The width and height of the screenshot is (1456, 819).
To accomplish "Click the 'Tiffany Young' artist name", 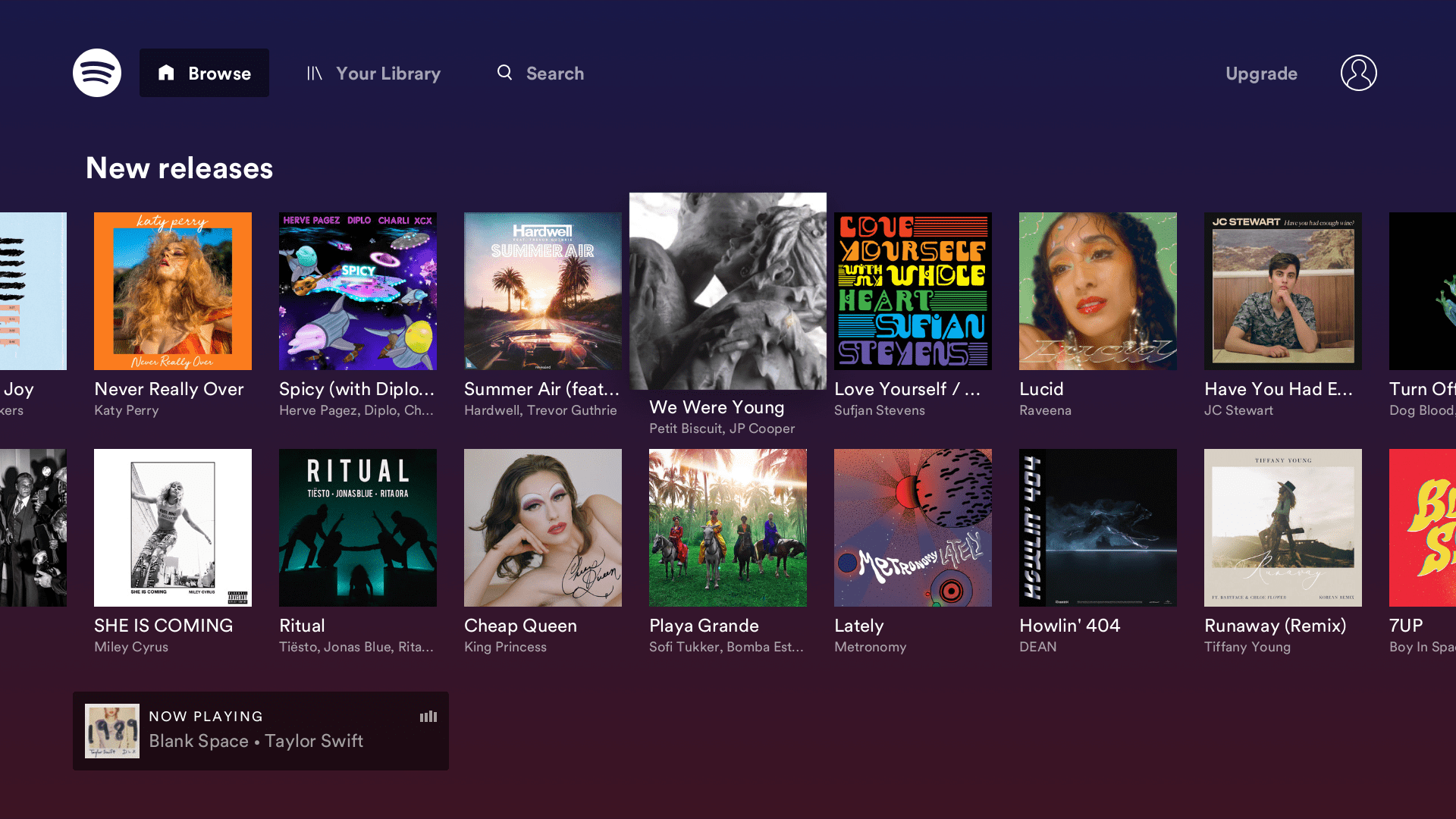I will pyautogui.click(x=1247, y=647).
